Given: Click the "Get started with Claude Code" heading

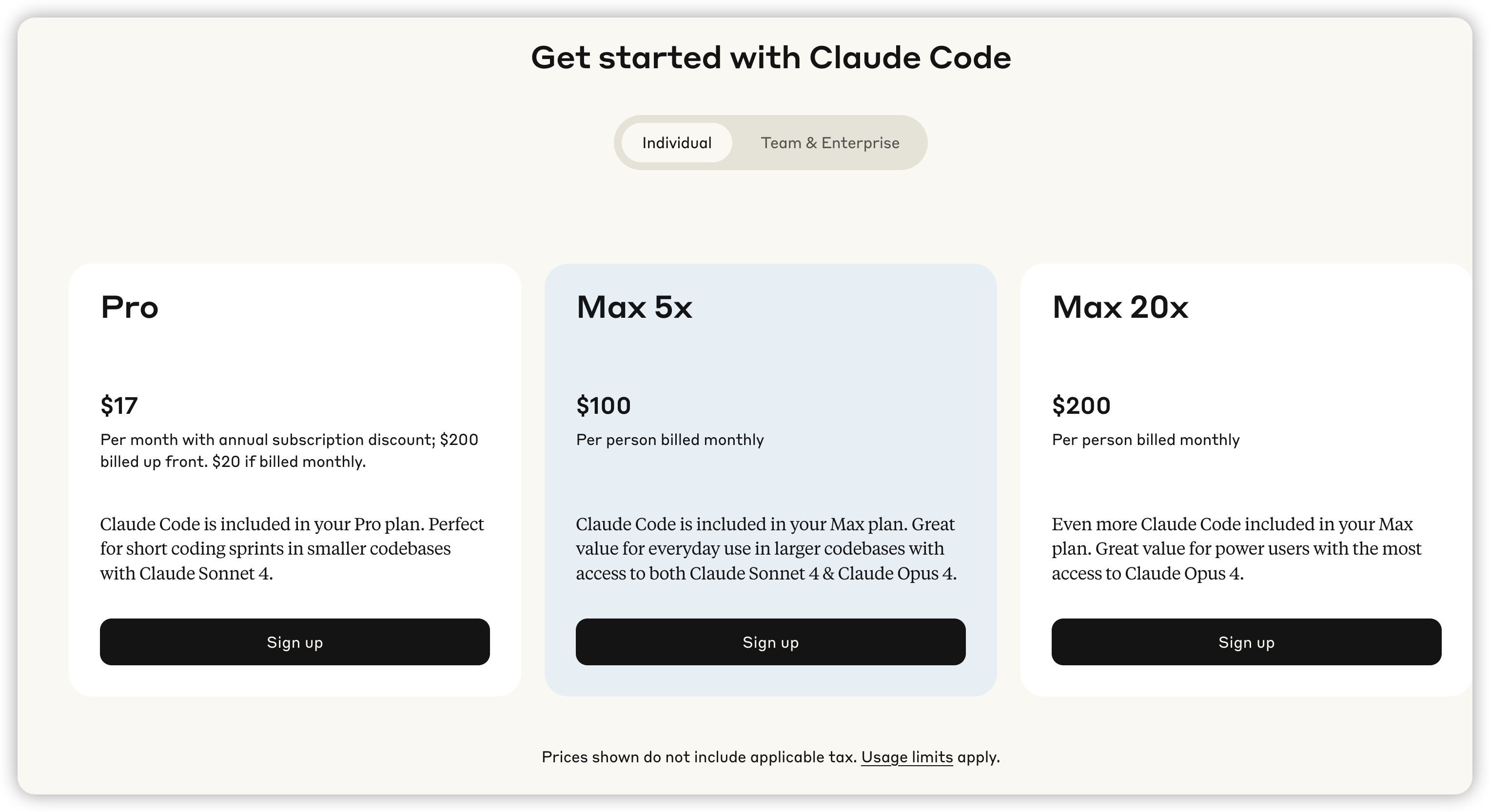Looking at the screenshot, I should [770, 58].
